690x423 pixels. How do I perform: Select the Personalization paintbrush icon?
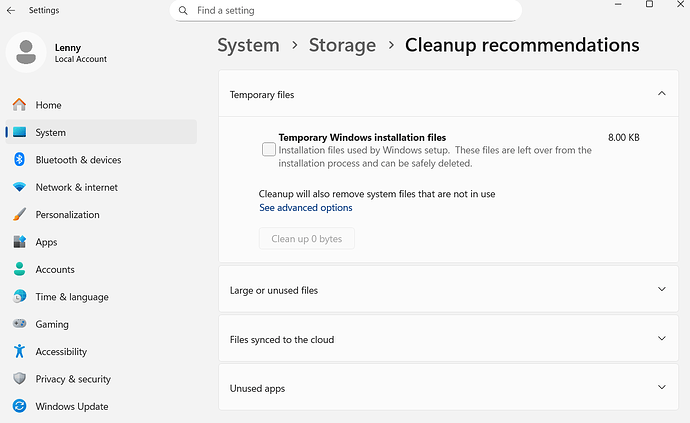(19, 214)
